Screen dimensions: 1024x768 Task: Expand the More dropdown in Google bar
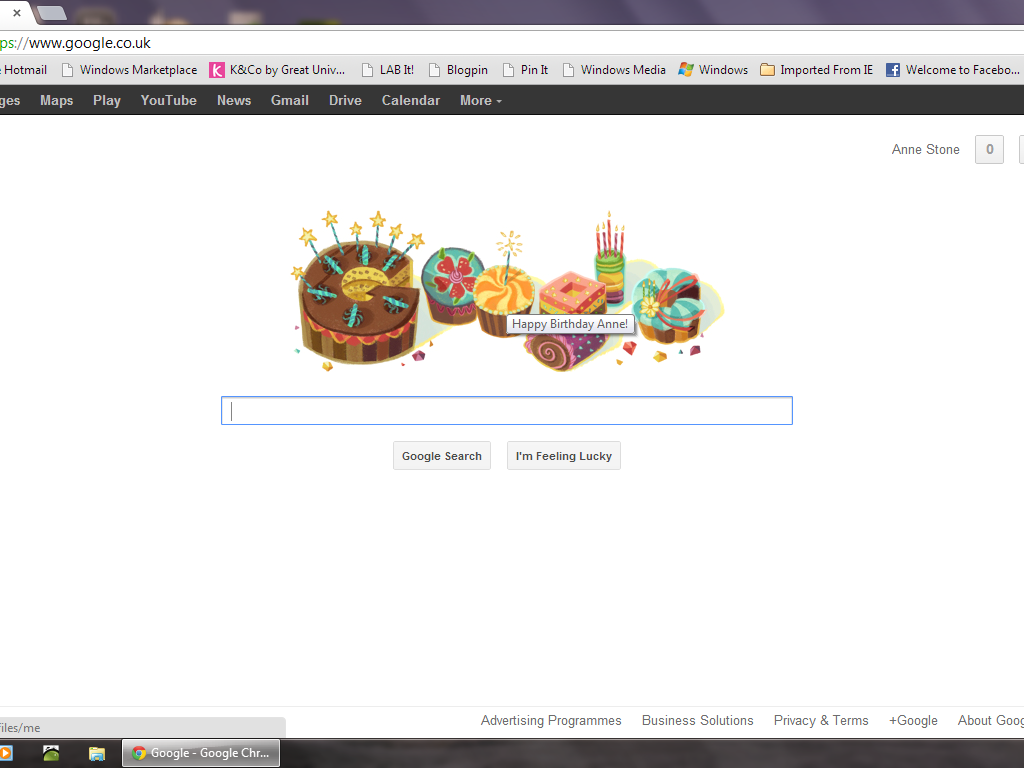pos(481,101)
